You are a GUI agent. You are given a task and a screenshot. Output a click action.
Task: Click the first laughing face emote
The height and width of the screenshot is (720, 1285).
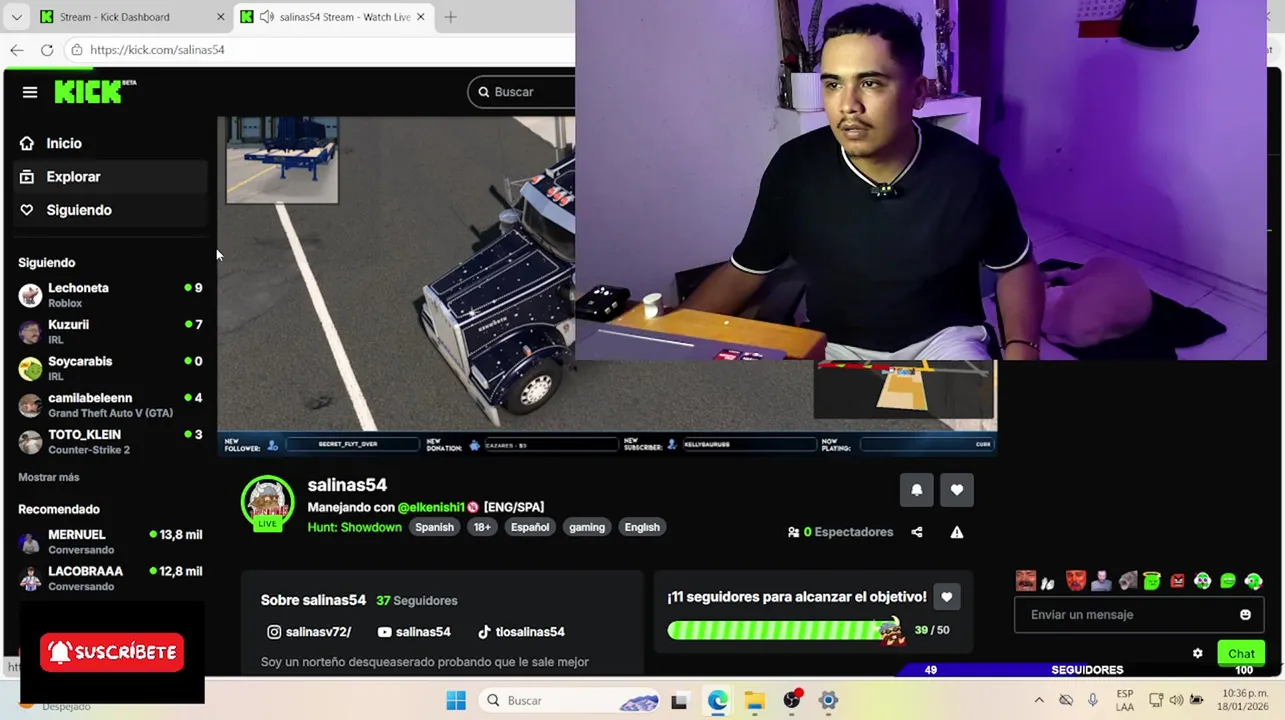click(x=1025, y=581)
